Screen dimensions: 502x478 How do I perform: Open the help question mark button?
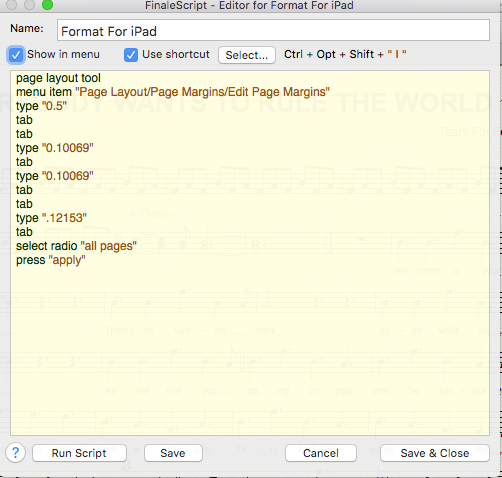[15, 453]
